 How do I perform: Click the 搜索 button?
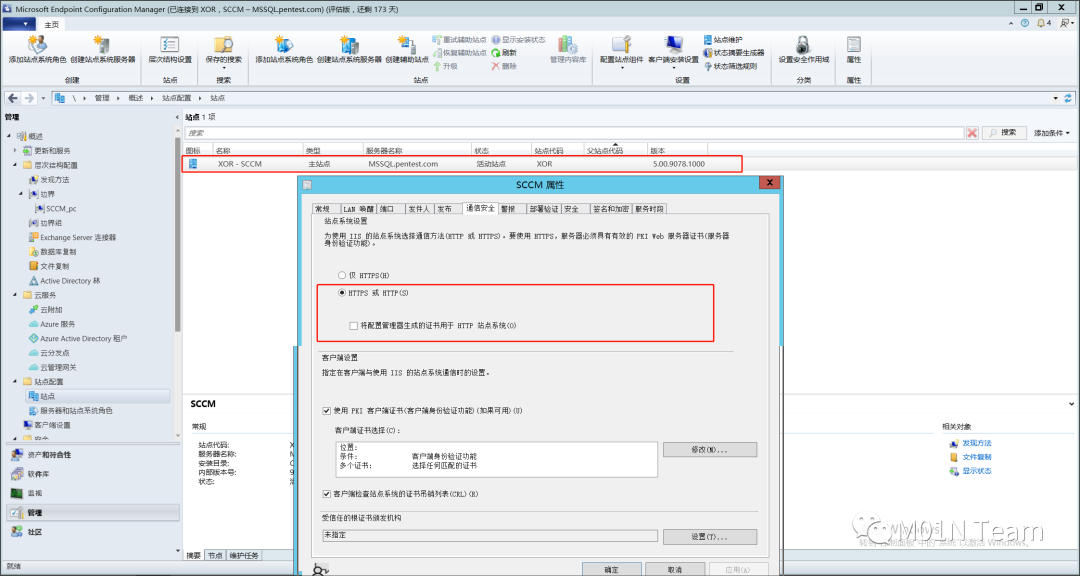pos(1004,133)
